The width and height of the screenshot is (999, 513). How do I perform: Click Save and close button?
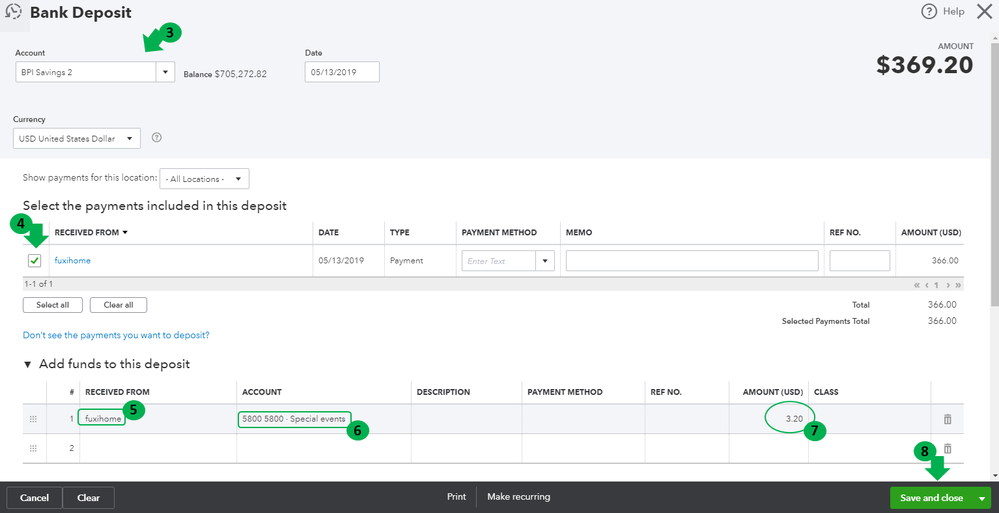931,498
